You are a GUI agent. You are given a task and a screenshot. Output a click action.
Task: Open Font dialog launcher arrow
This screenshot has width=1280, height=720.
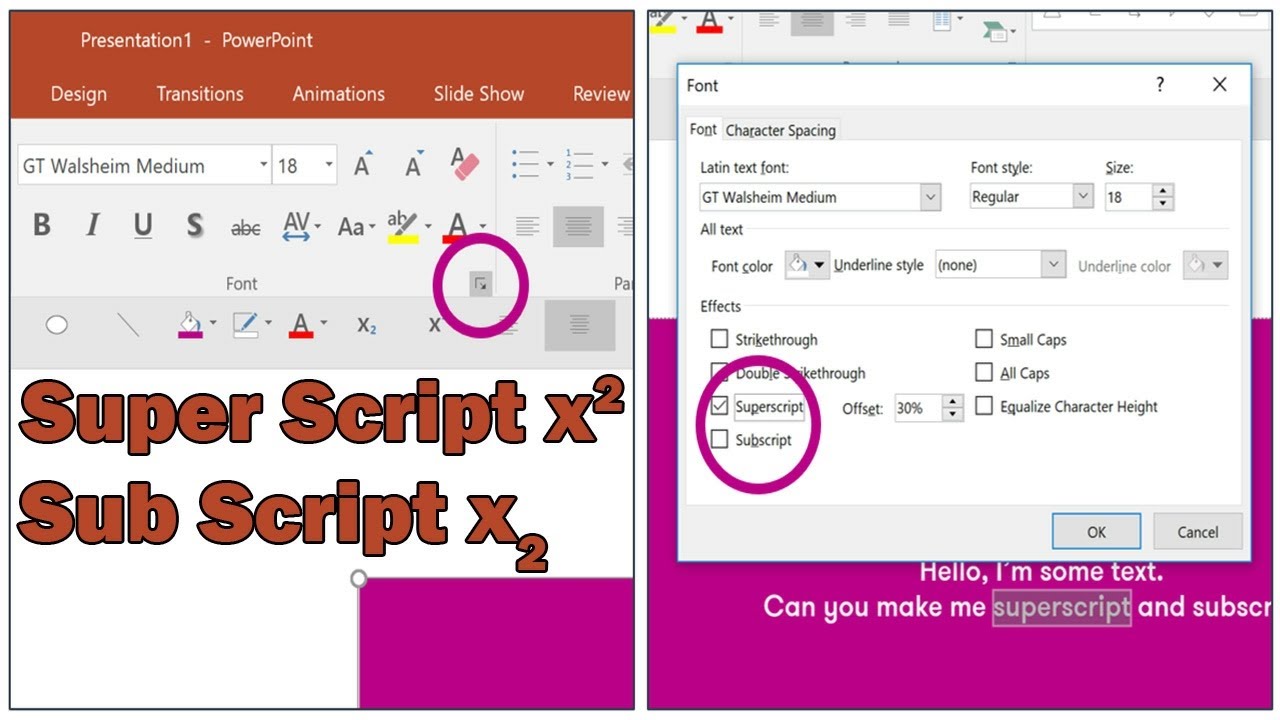click(481, 285)
